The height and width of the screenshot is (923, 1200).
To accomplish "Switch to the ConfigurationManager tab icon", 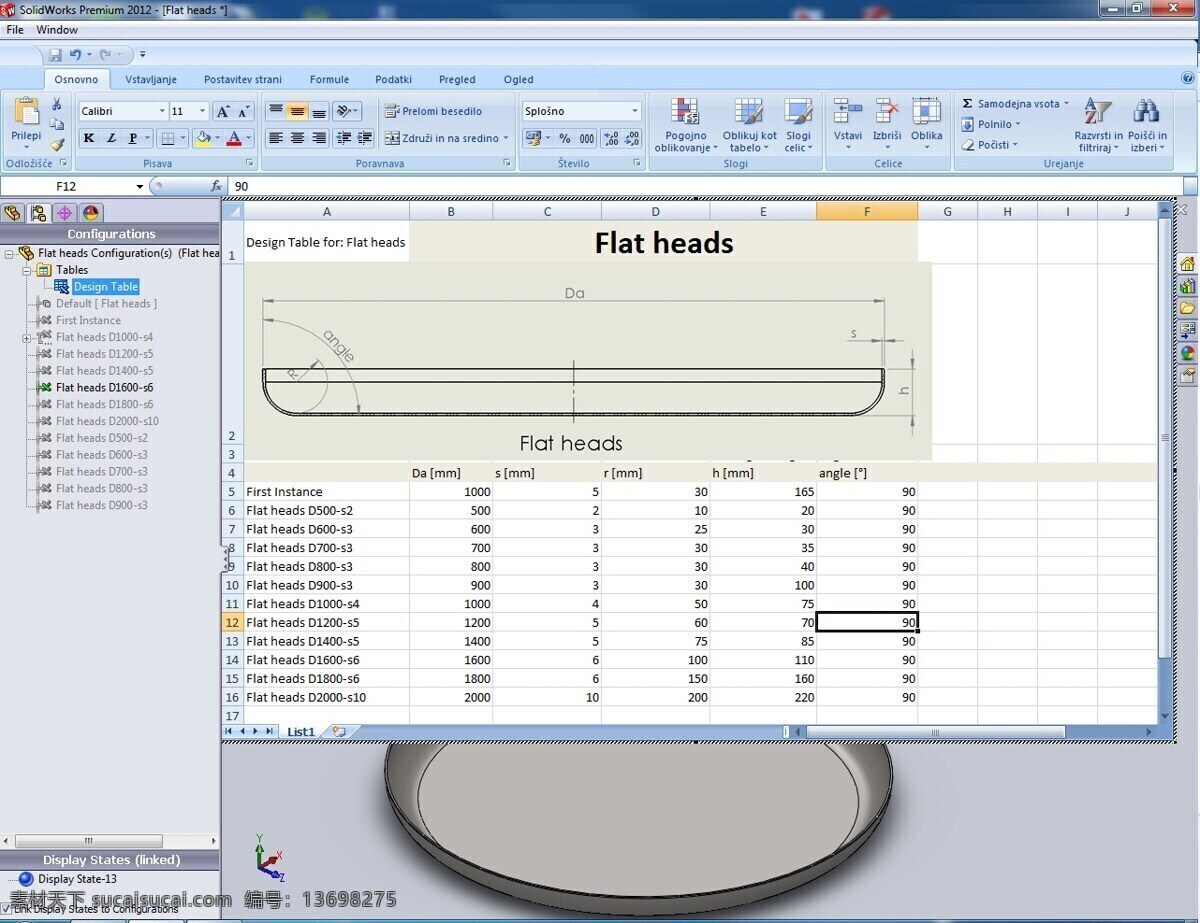I will coord(38,212).
